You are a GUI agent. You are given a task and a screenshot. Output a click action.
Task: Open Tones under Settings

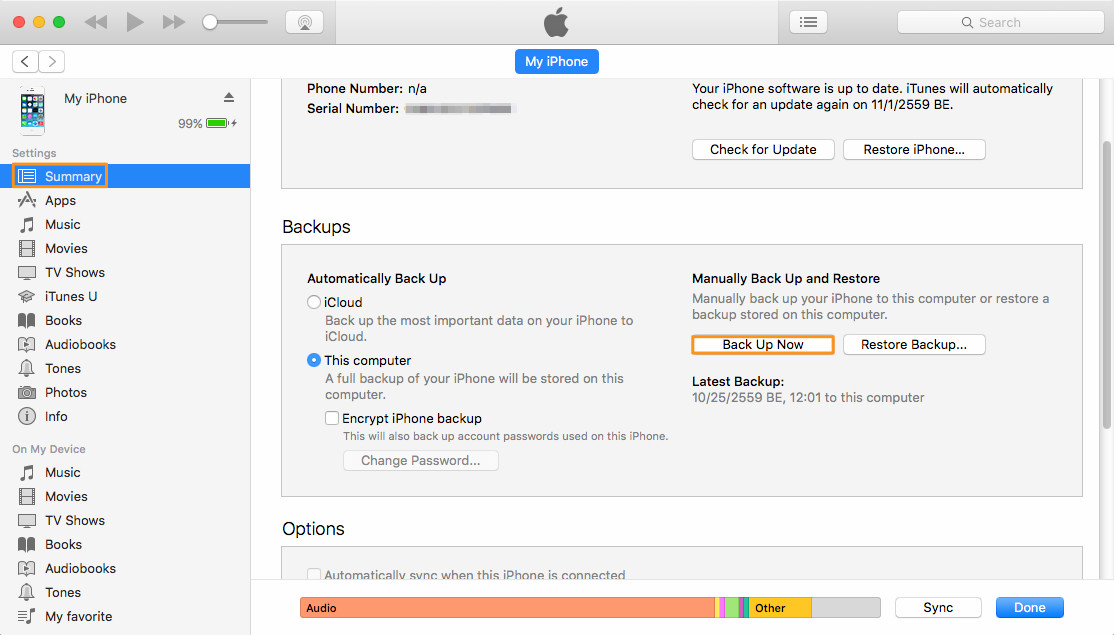63,369
